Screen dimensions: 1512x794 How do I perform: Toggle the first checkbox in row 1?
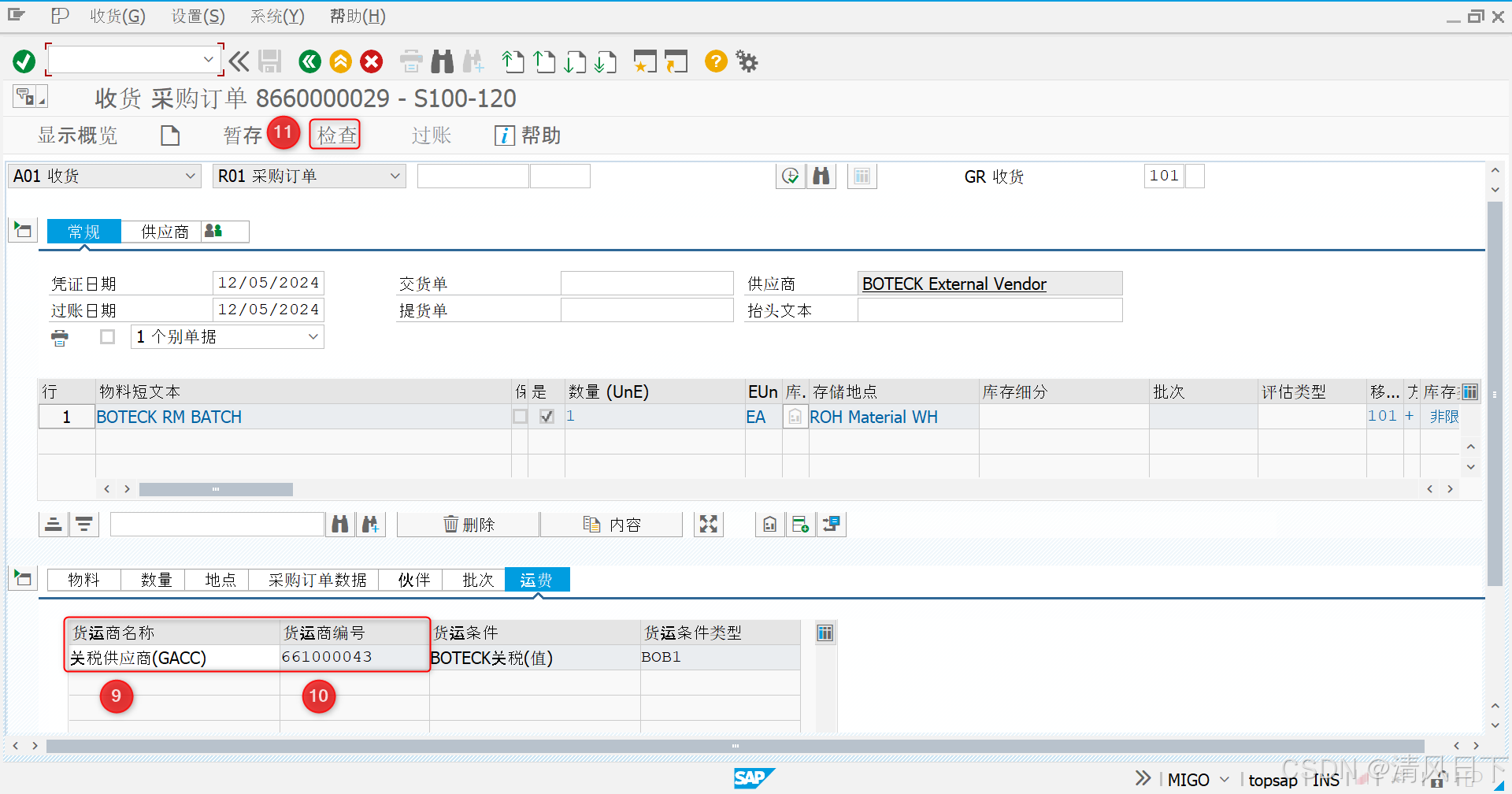pos(521,417)
